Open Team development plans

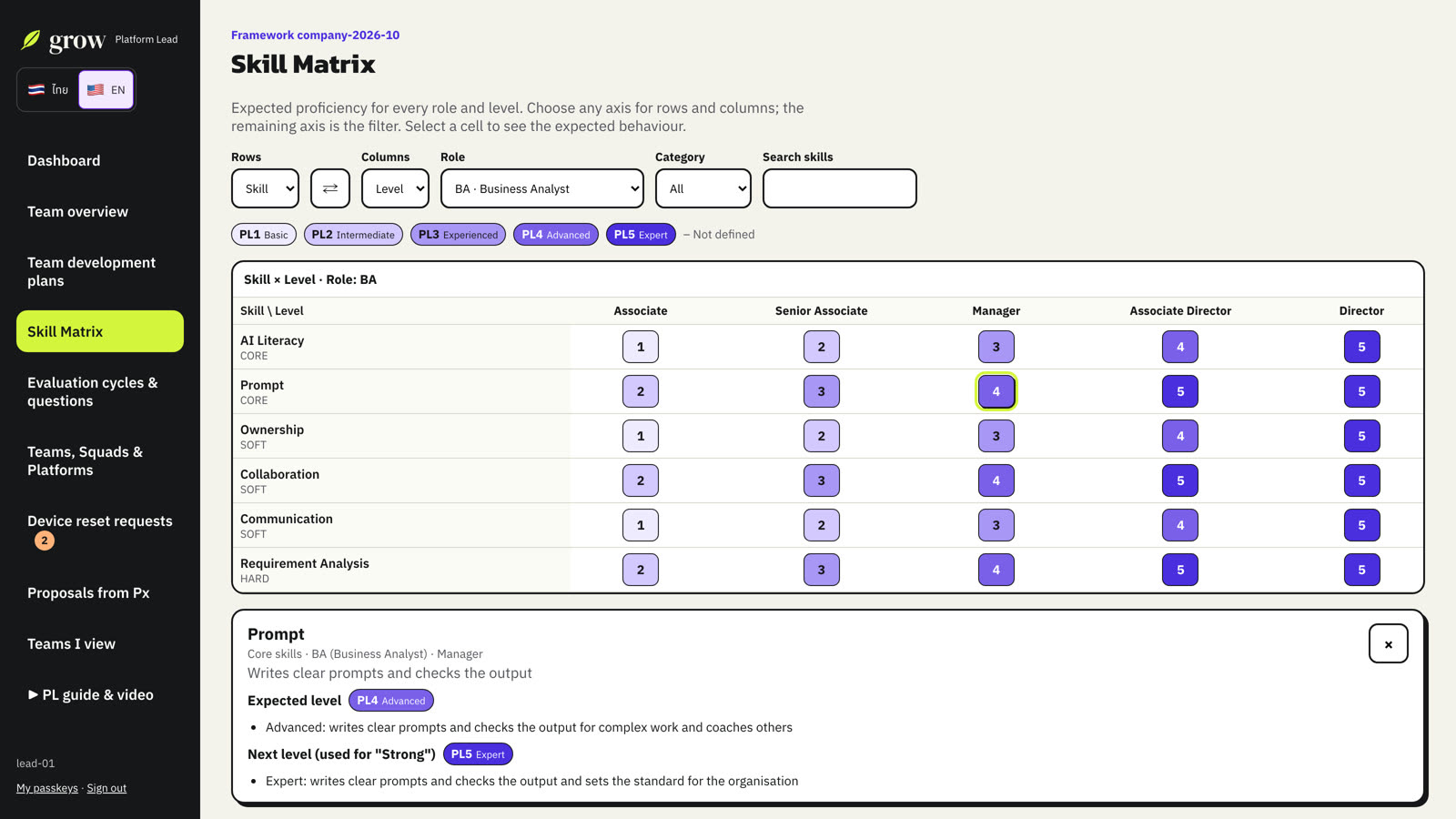[x=100, y=272]
